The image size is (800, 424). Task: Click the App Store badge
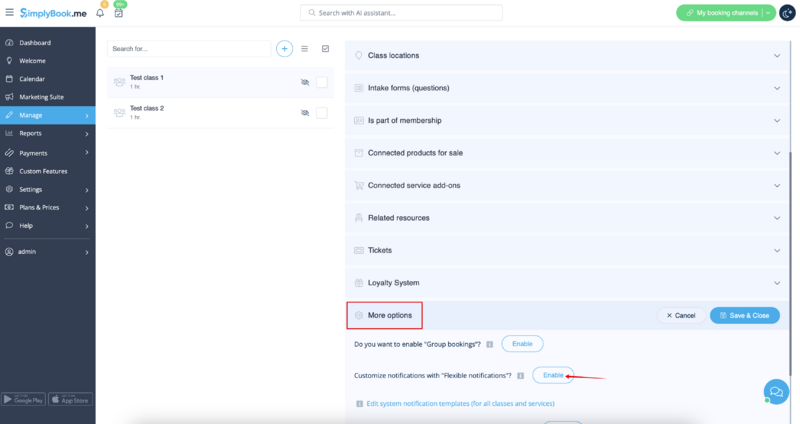point(70,399)
